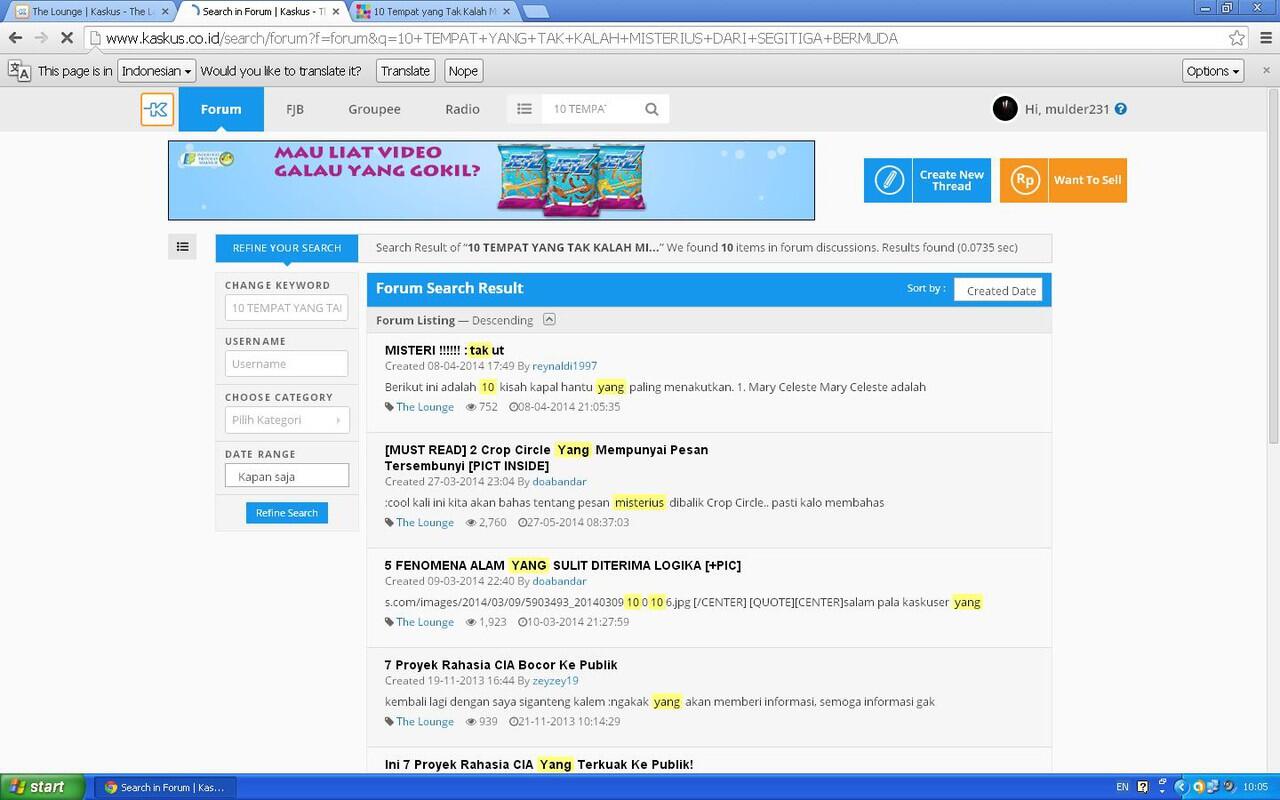
Task: Click the magnifier search icon in navbar
Action: pyautogui.click(x=652, y=109)
